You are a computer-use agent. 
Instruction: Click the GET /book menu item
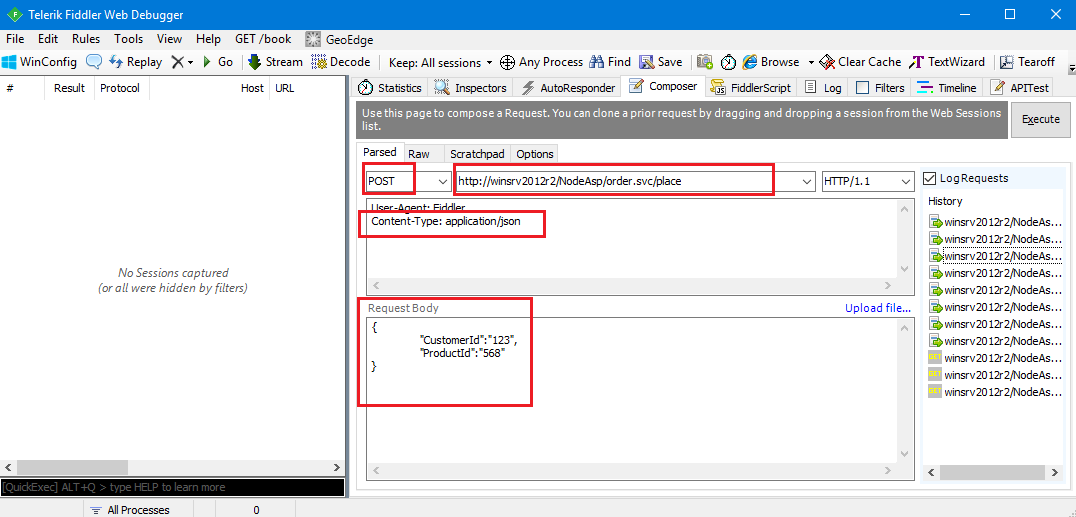tap(263, 39)
